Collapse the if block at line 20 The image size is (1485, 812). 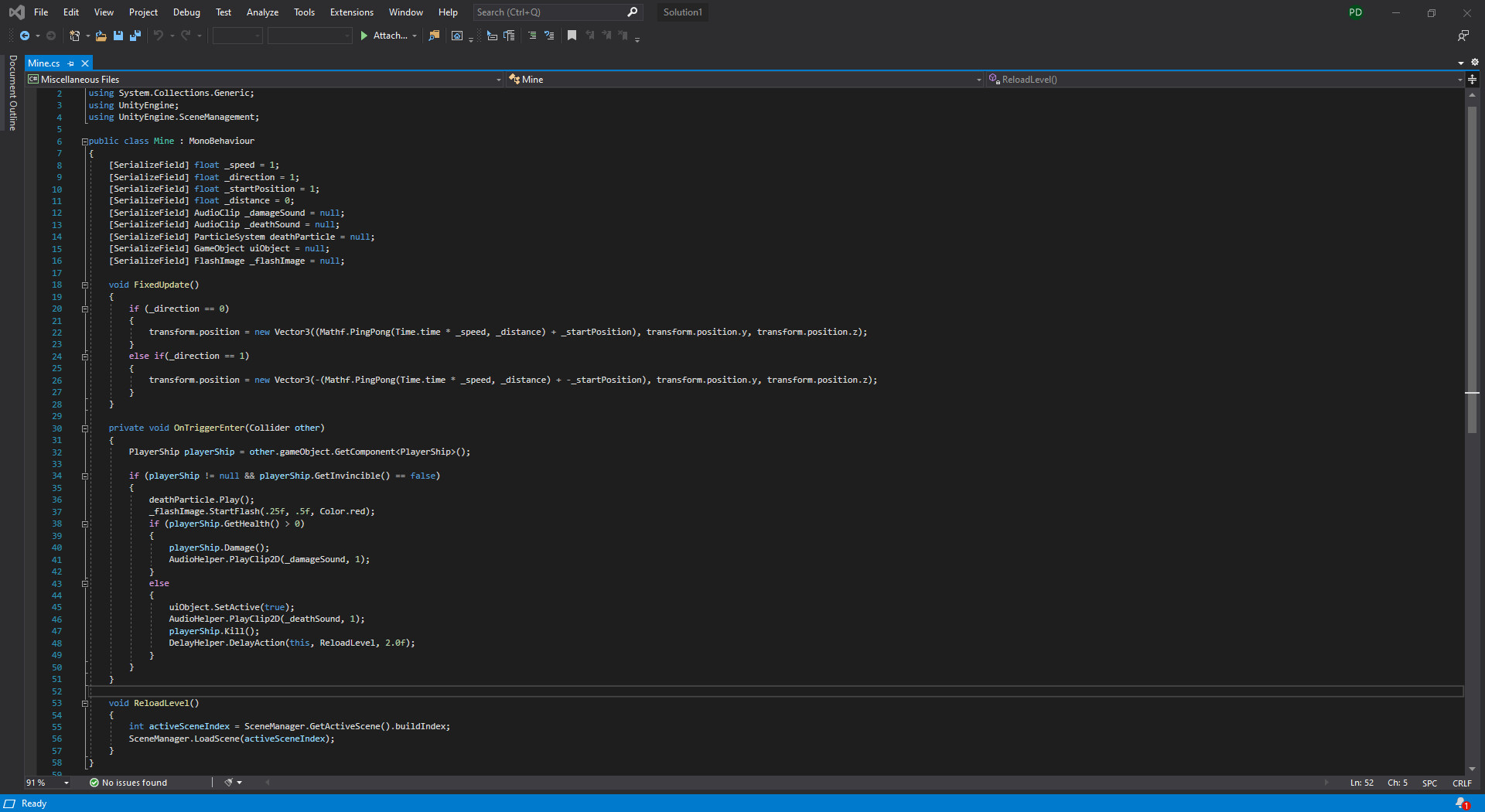[85, 309]
